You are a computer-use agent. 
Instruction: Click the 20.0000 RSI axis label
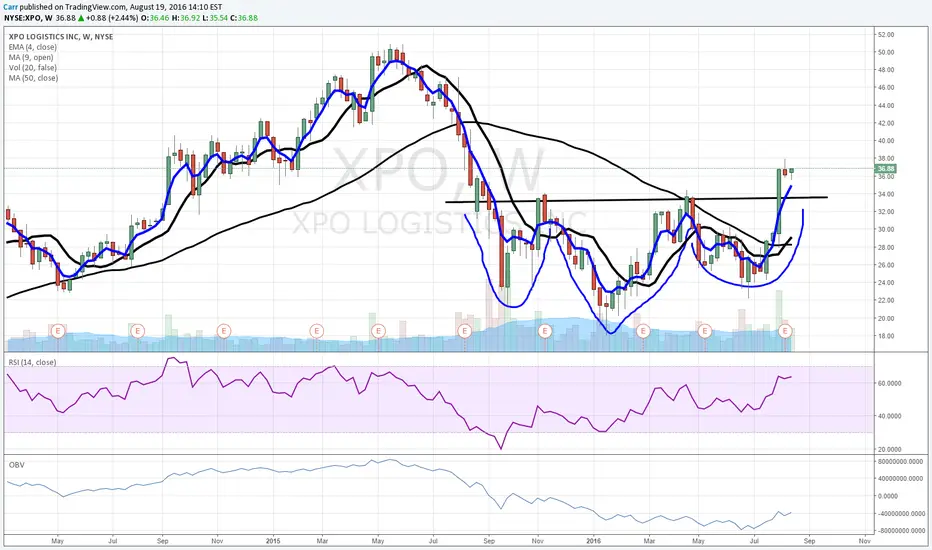pos(889,449)
